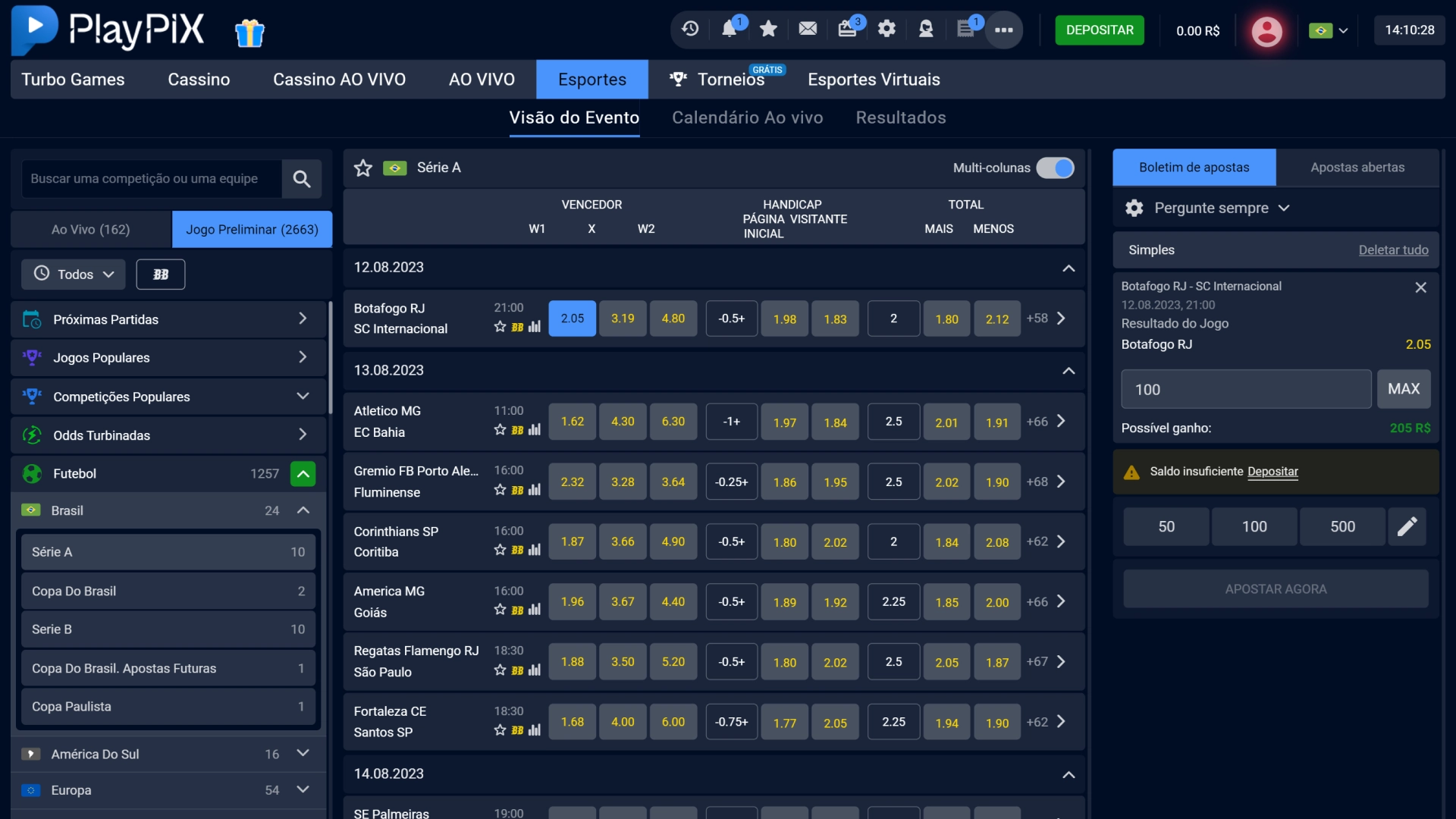Image resolution: width=1456 pixels, height=819 pixels.
Task: Toggle the BB bet builder filter
Action: (x=161, y=275)
